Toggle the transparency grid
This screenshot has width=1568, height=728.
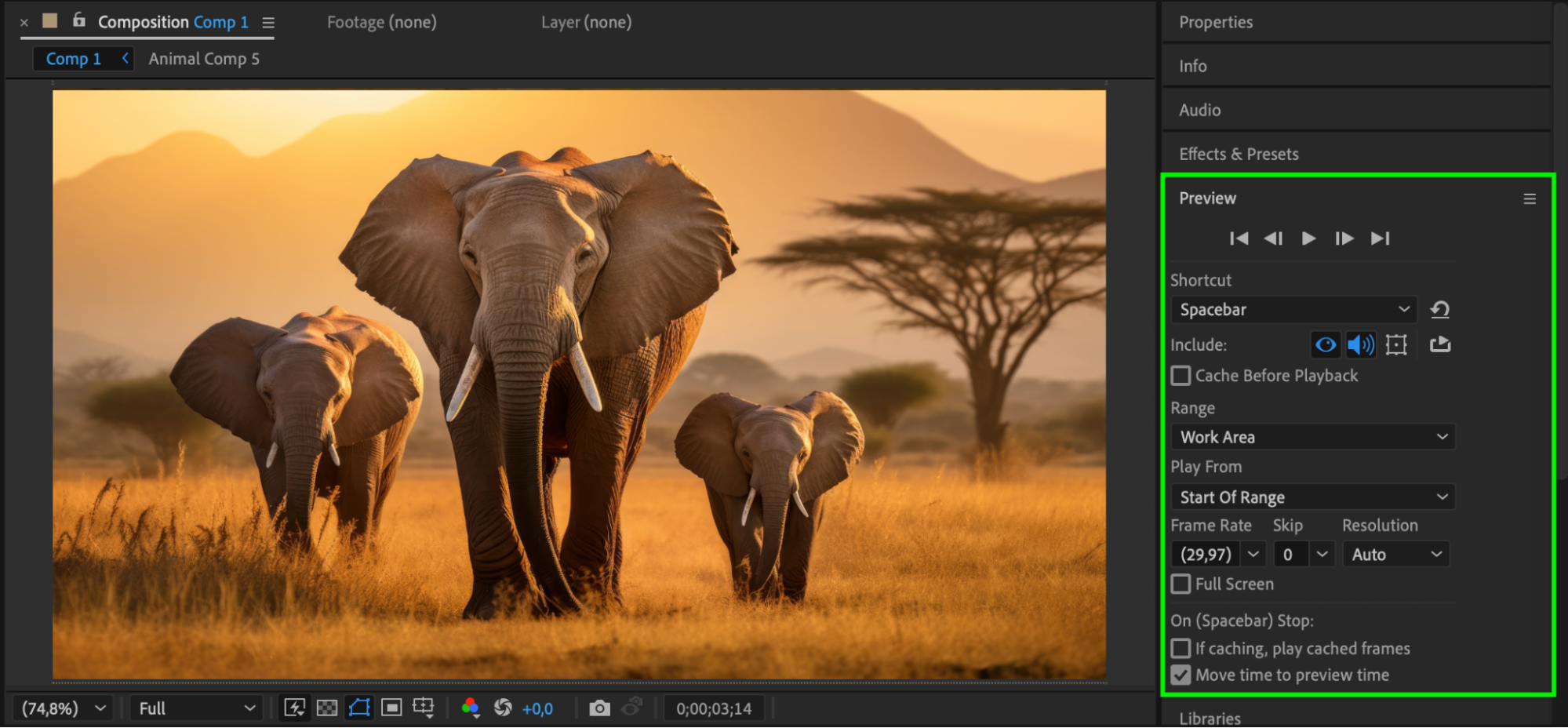point(327,708)
